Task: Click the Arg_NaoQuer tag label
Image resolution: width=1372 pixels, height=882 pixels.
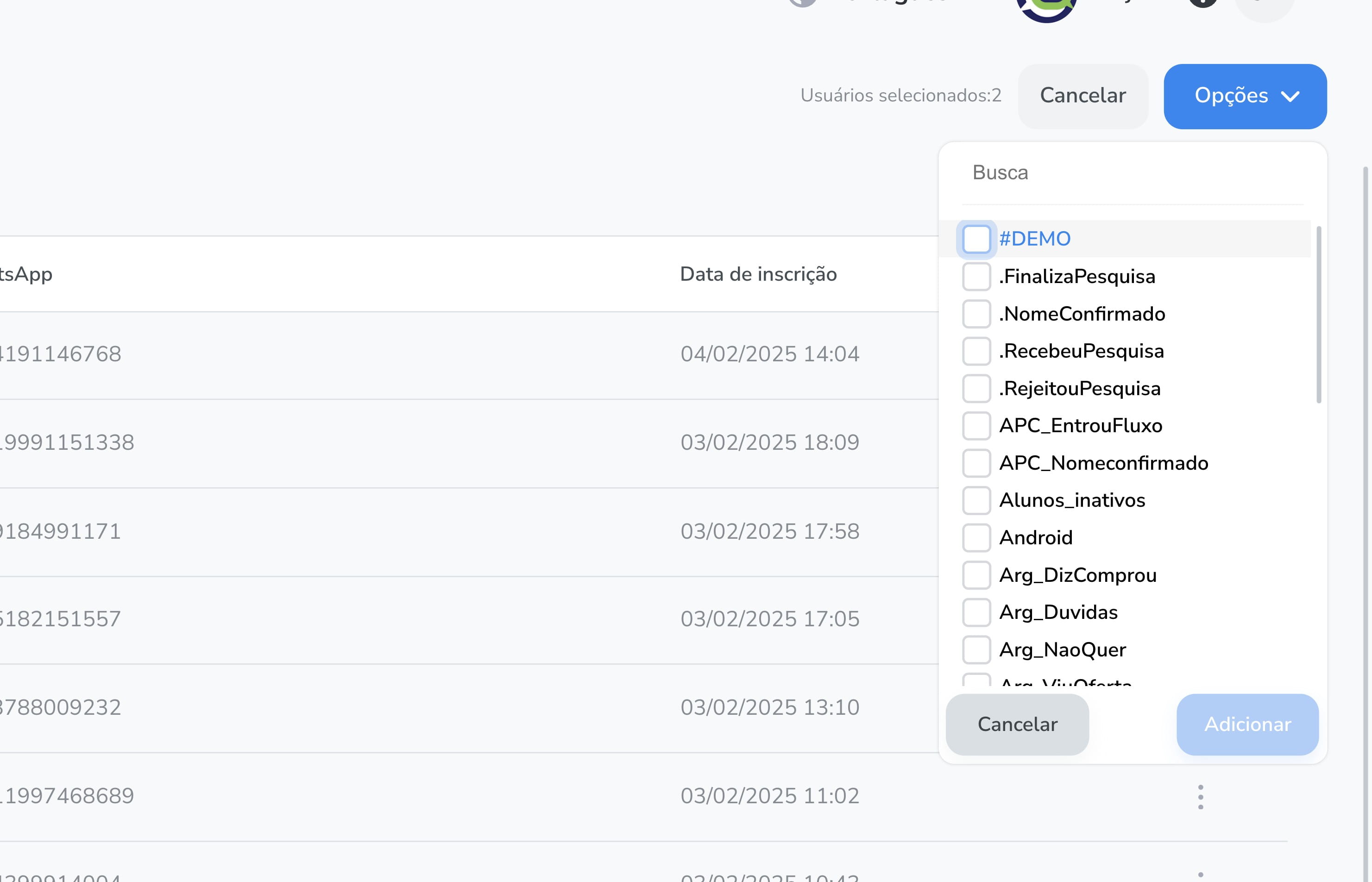Action: click(x=1062, y=650)
